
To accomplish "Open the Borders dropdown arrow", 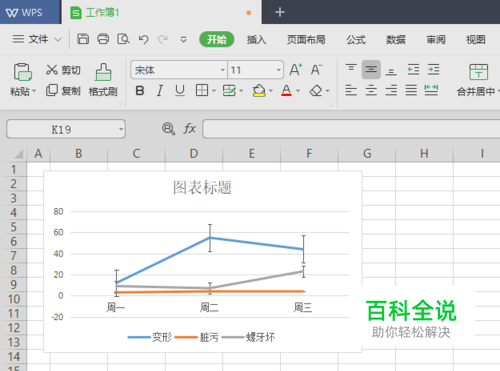I will pyautogui.click(x=214, y=91).
